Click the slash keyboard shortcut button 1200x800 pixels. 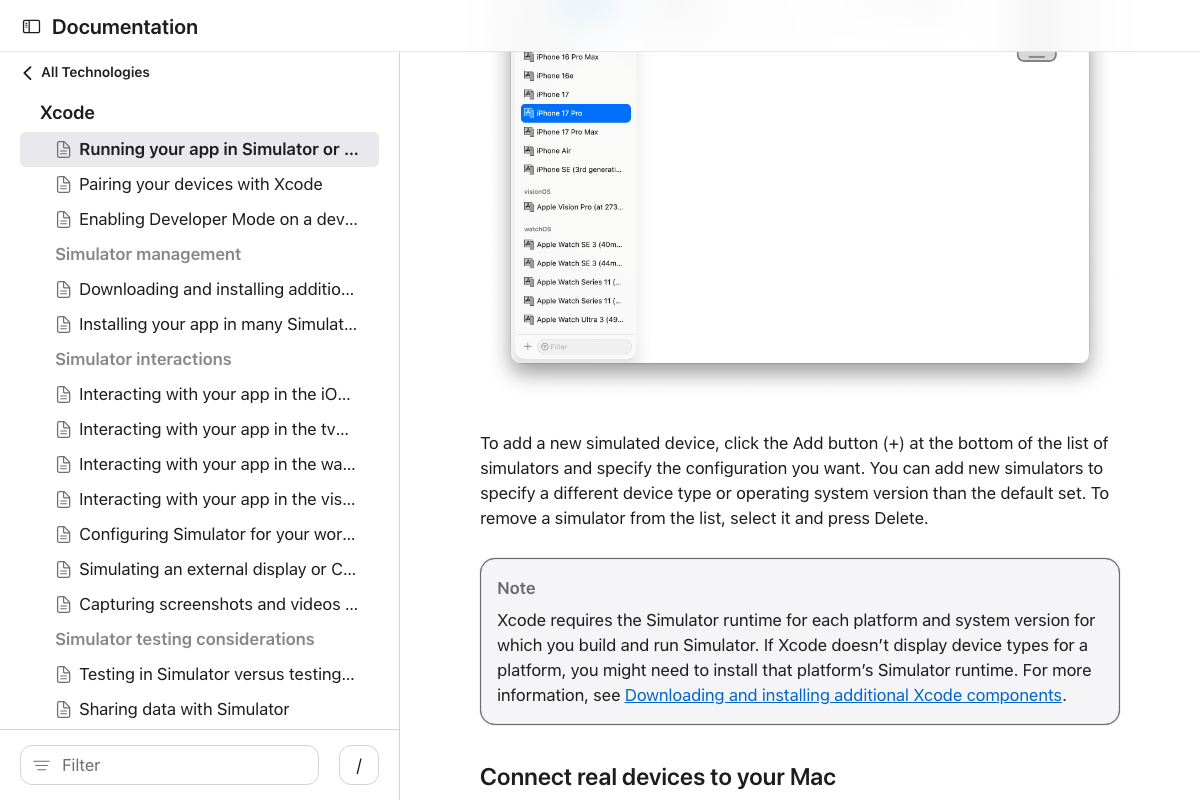pos(358,765)
